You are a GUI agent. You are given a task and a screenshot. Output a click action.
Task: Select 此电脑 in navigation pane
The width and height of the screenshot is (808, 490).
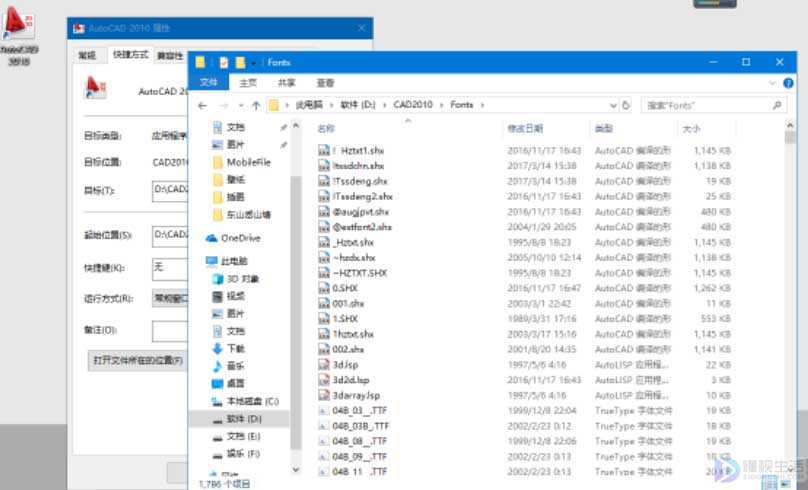[x=234, y=261]
